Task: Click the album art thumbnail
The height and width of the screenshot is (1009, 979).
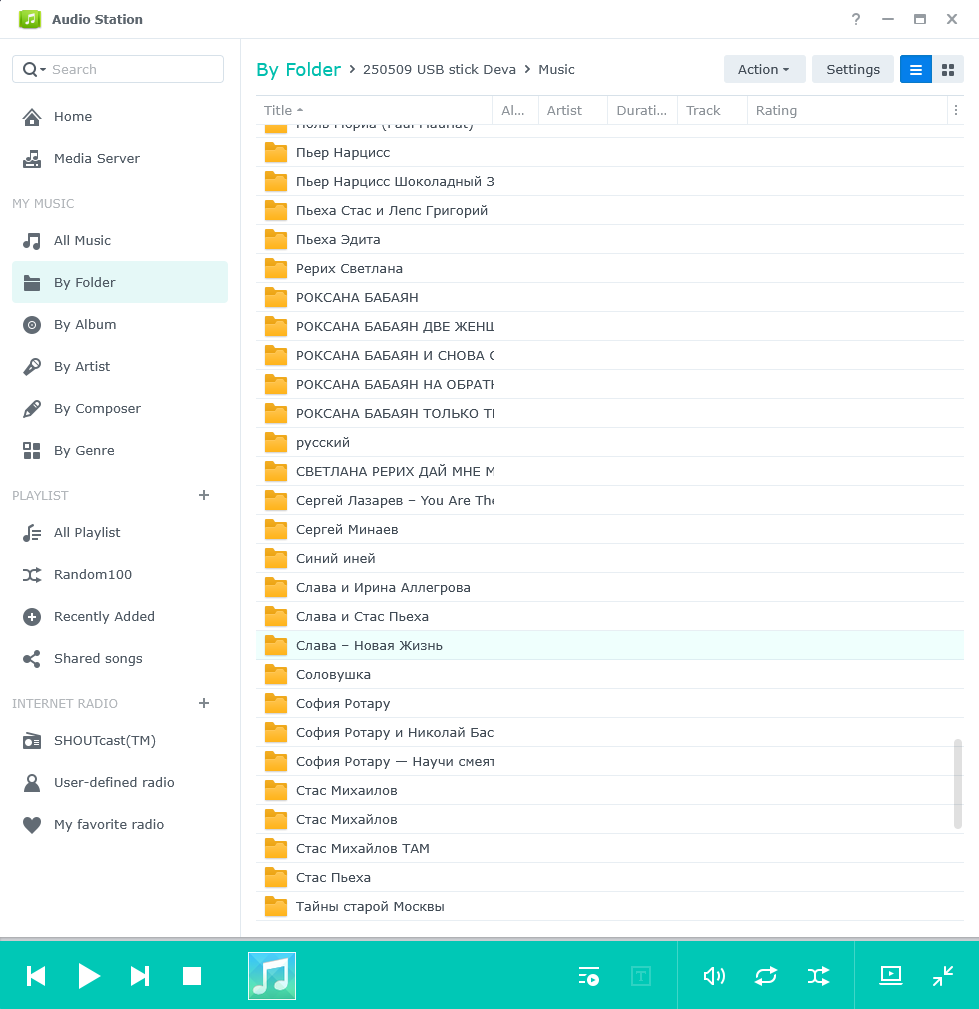Action: coord(272,976)
